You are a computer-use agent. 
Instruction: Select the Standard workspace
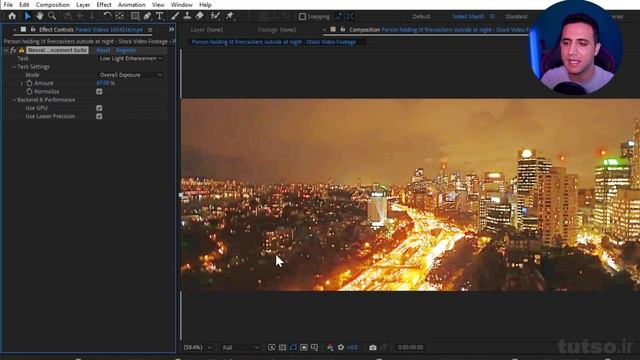pyautogui.click(x=516, y=17)
